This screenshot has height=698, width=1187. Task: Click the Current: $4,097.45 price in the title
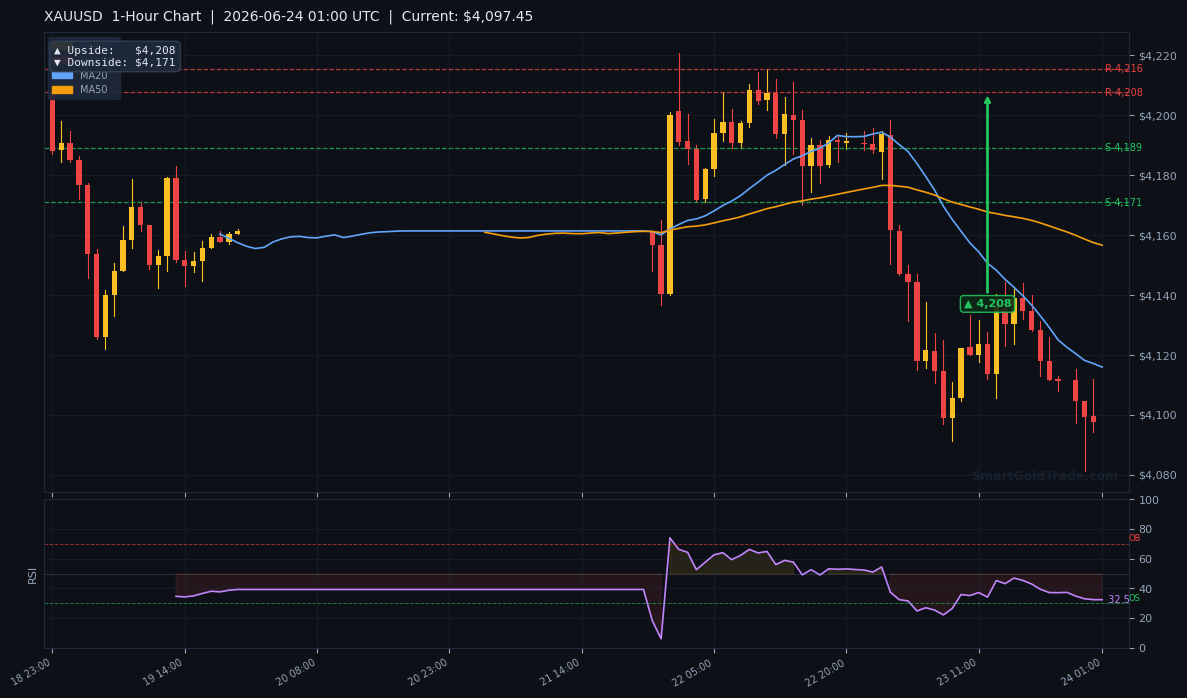467,17
